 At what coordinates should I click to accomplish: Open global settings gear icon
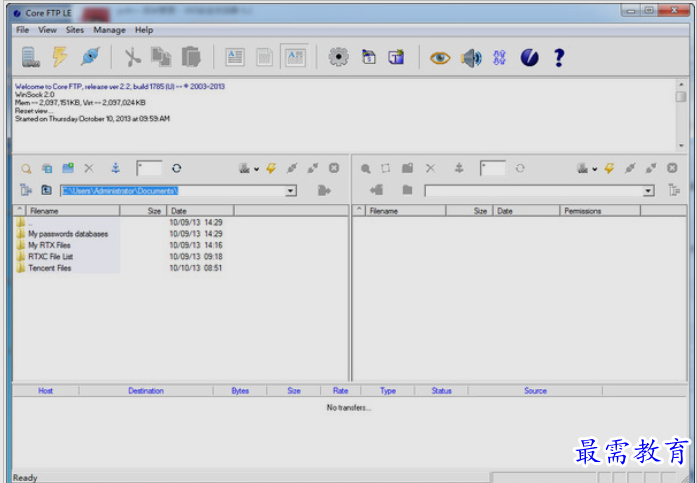tap(338, 57)
